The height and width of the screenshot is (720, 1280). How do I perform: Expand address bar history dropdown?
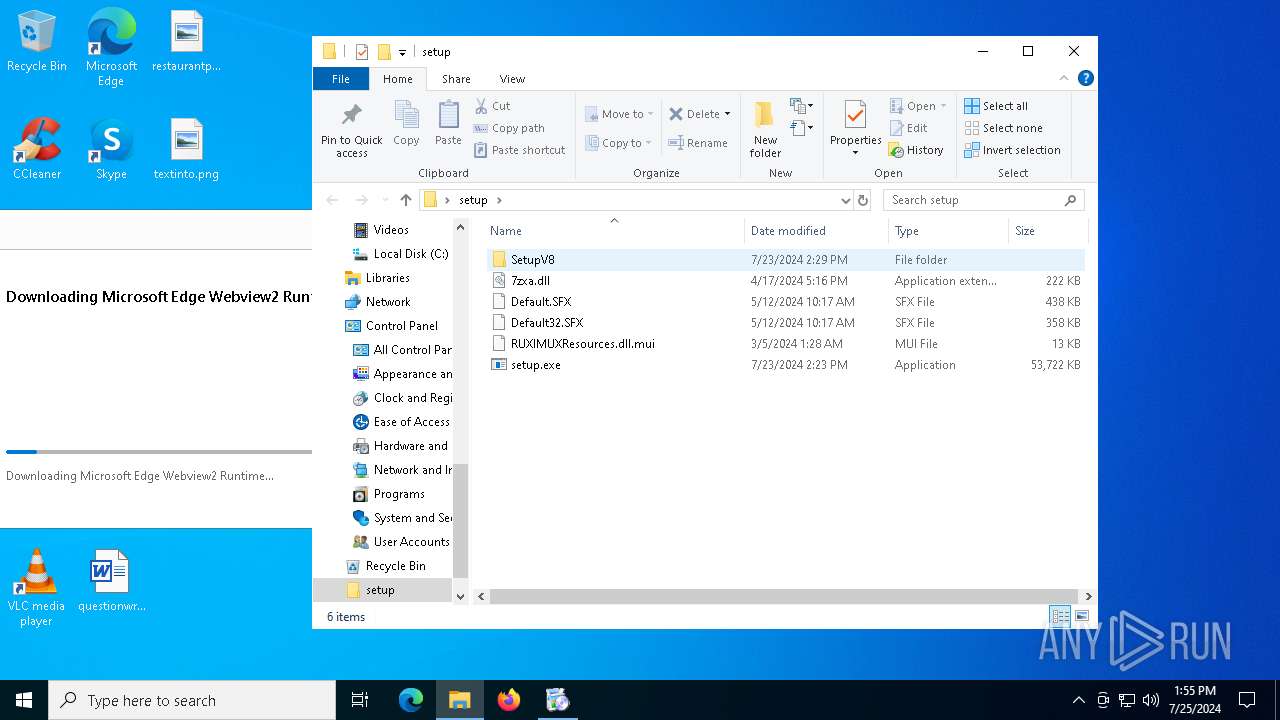point(846,200)
